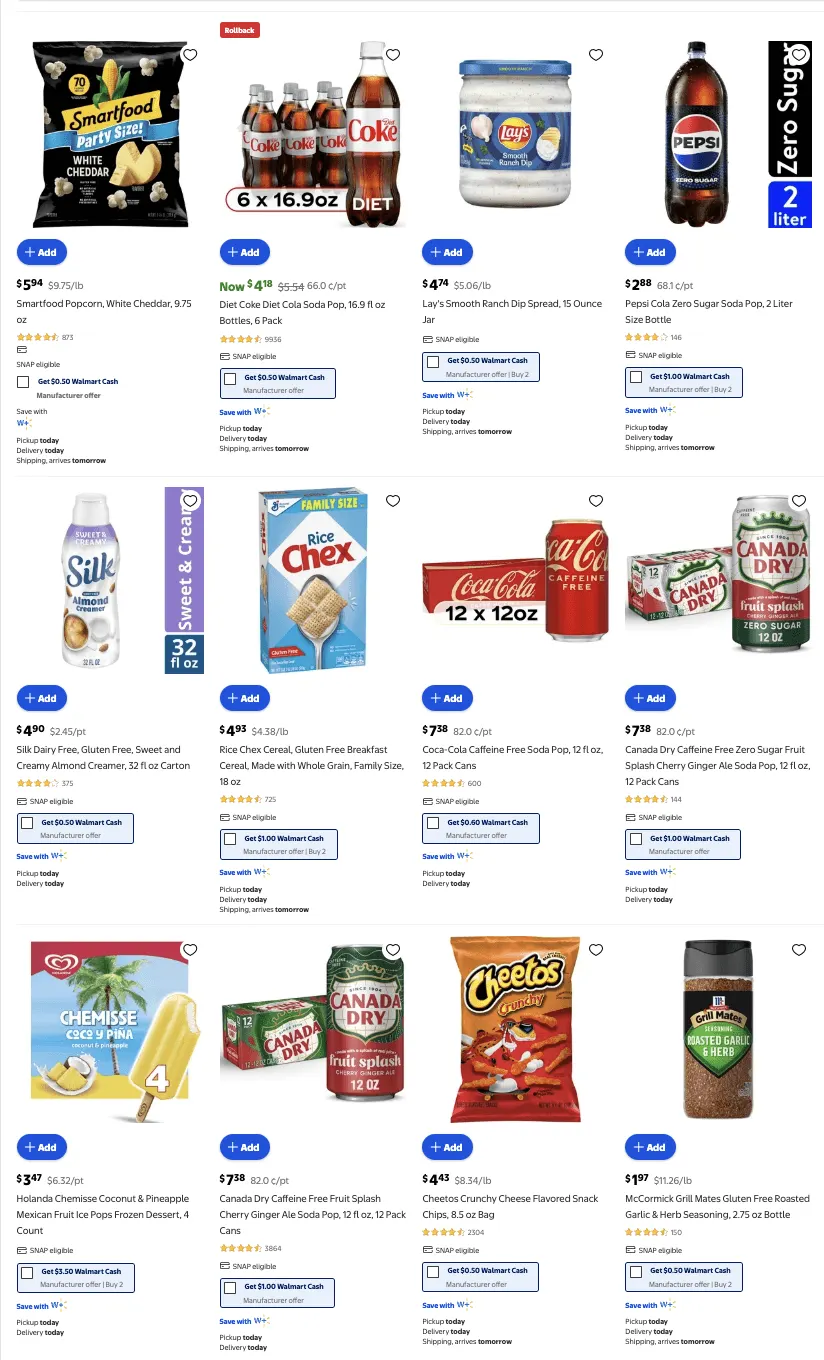Heart the Canada Dry Fruit Splash in middle row
The image size is (824, 1360).
click(x=798, y=500)
